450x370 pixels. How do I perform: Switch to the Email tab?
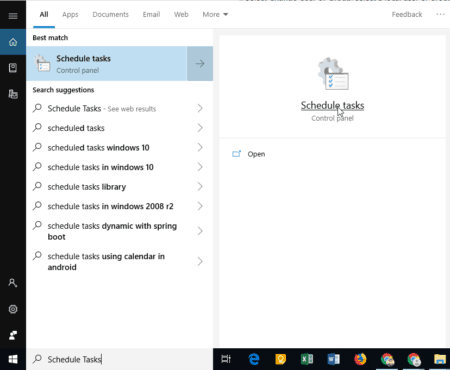click(x=151, y=14)
